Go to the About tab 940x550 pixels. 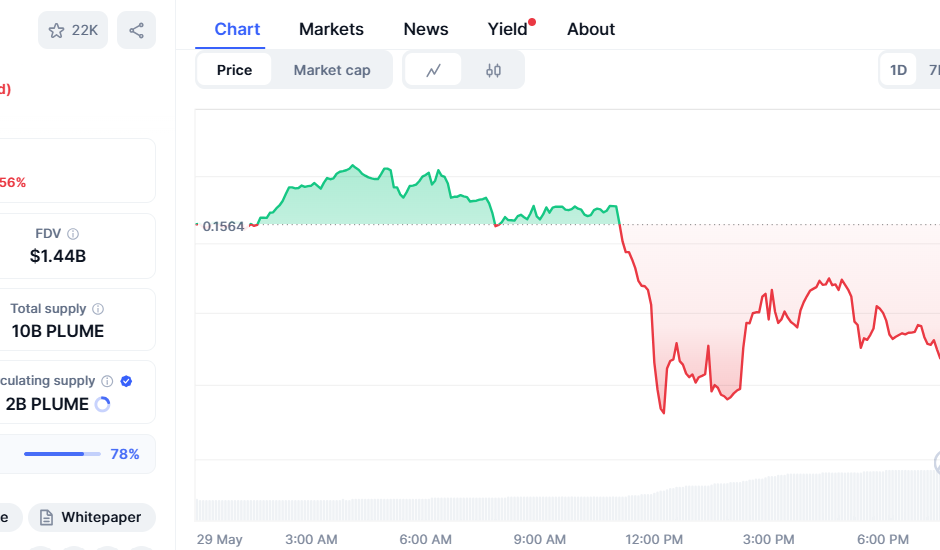(x=591, y=29)
